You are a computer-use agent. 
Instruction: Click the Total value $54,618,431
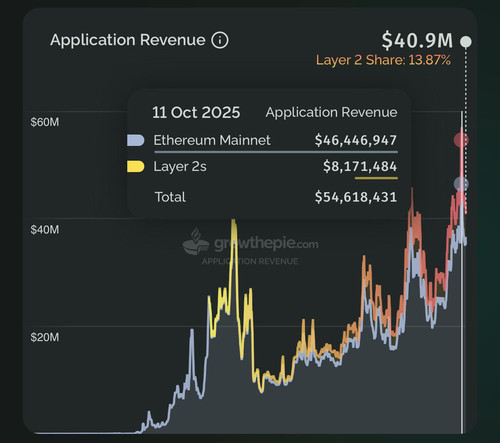click(356, 197)
